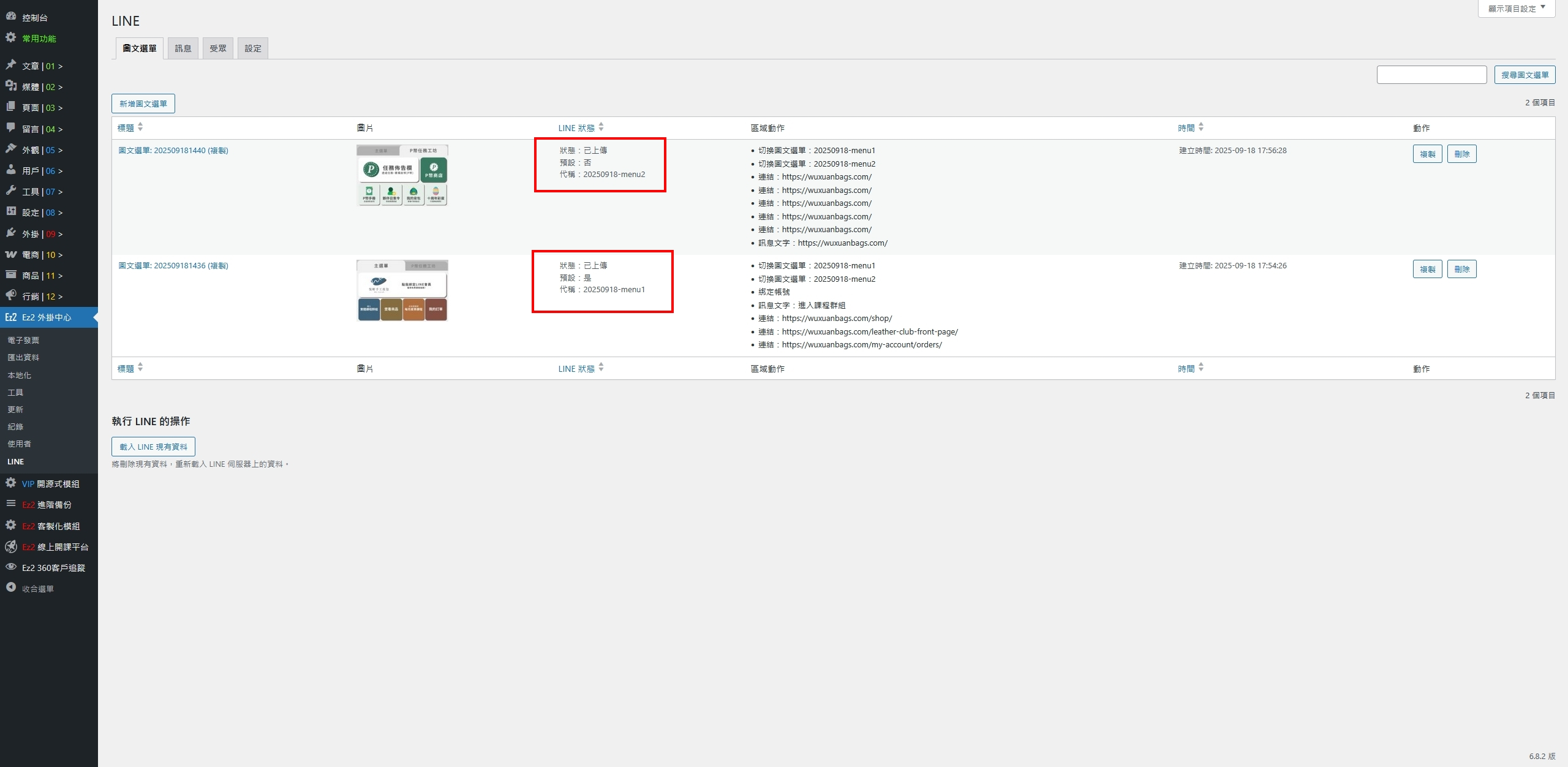1568x767 pixels.
Task: Switch to the 受眾 tab
Action: (218, 48)
